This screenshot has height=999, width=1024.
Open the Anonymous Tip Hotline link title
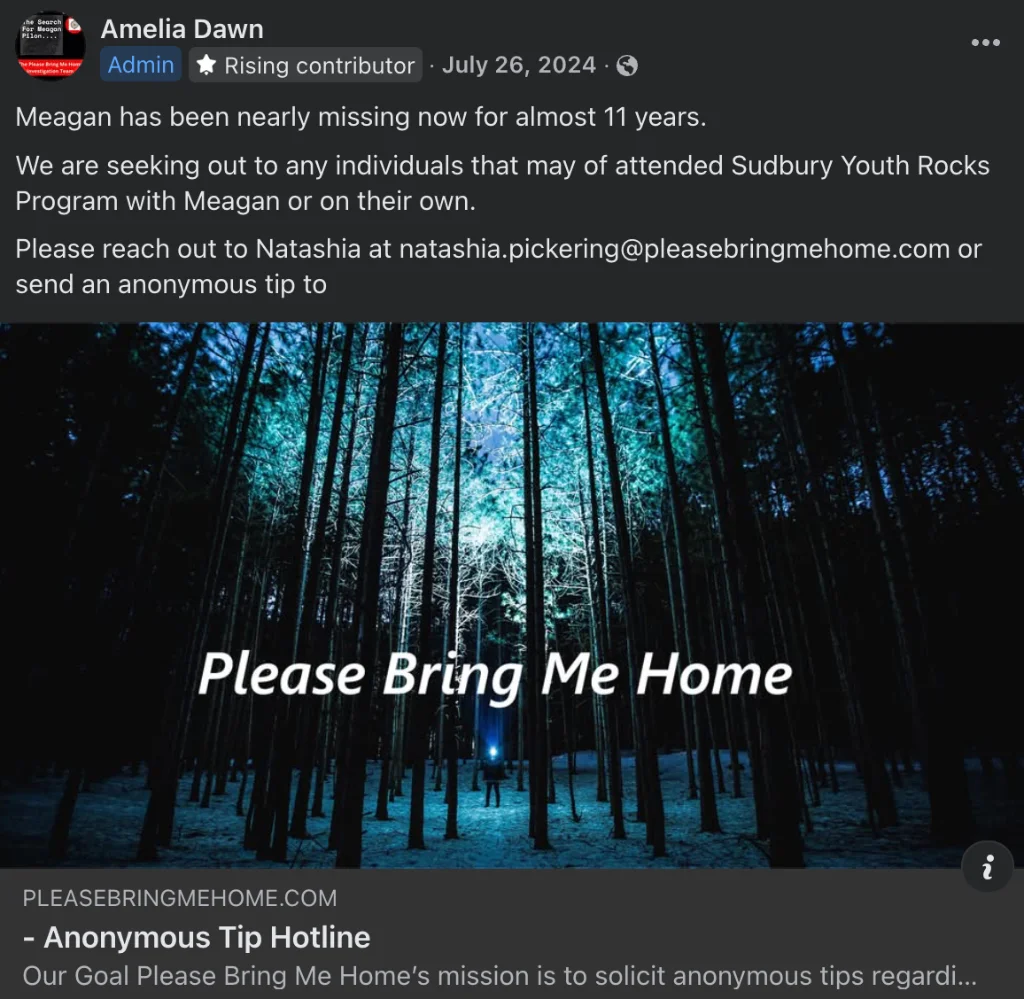[197, 937]
